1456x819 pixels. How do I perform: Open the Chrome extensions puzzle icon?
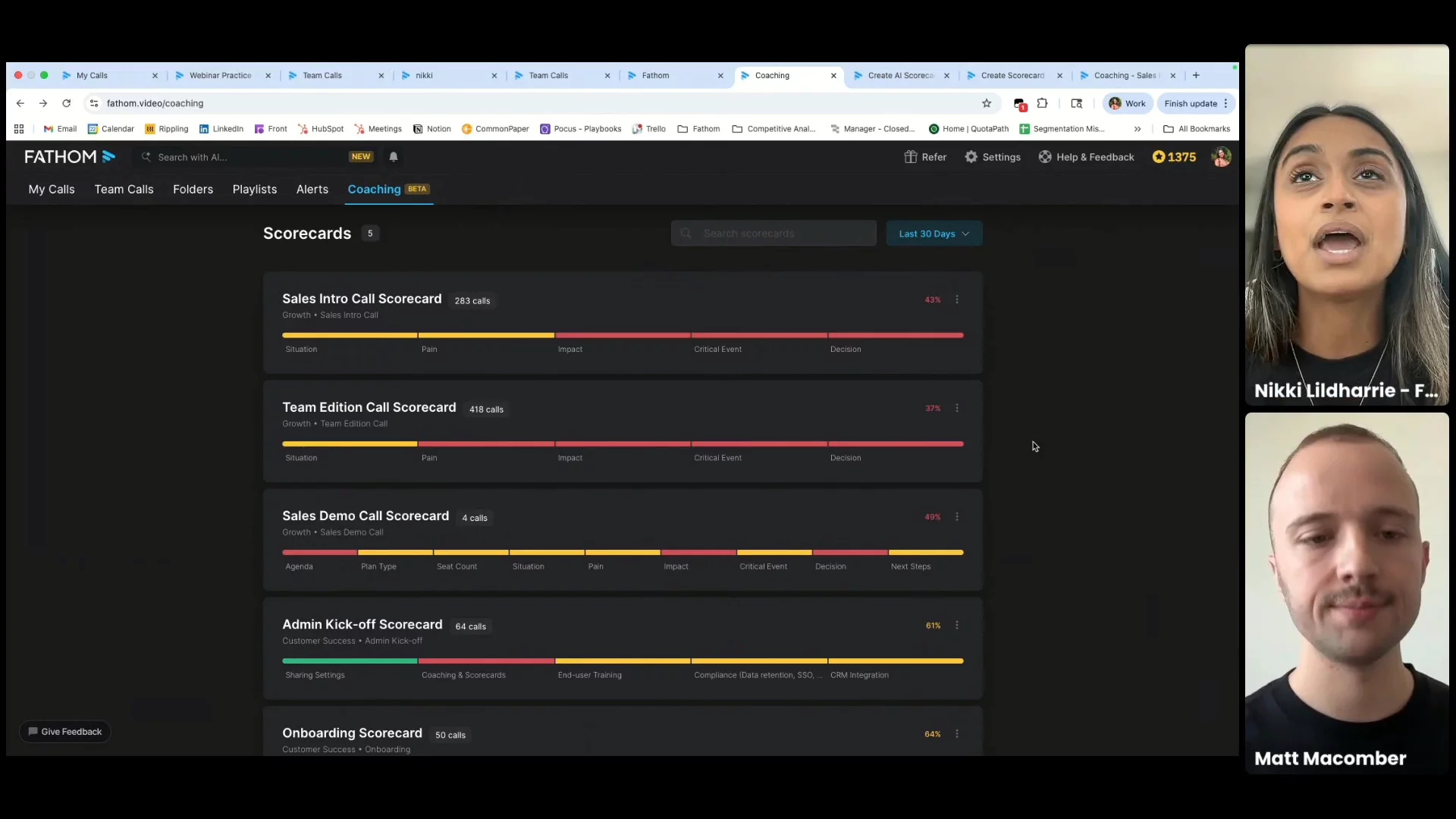[x=1043, y=104]
